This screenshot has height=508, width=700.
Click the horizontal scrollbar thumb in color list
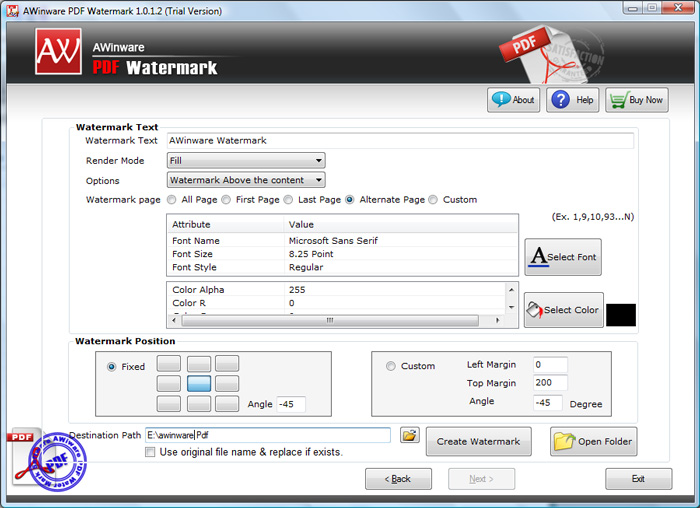click(330, 321)
